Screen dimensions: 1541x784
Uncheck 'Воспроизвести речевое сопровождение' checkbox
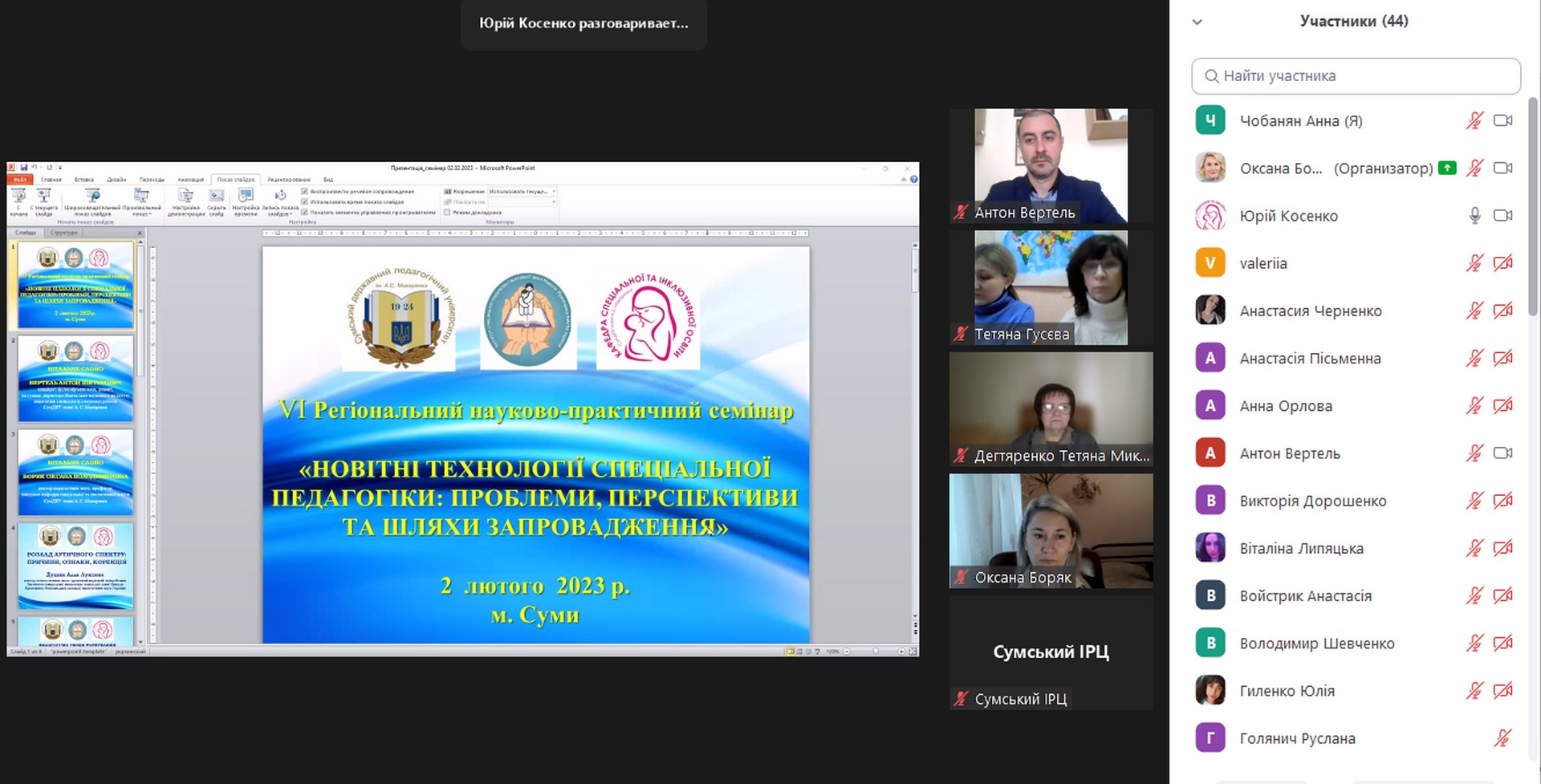305,192
